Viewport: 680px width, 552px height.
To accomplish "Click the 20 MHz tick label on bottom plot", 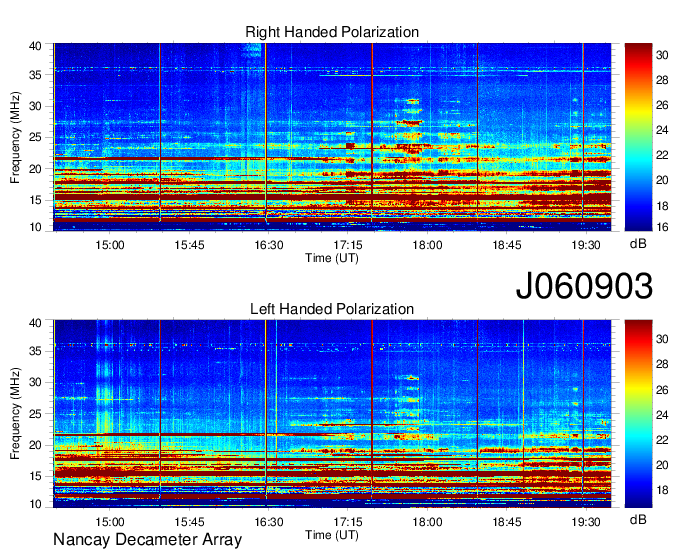I will click(x=35, y=445).
